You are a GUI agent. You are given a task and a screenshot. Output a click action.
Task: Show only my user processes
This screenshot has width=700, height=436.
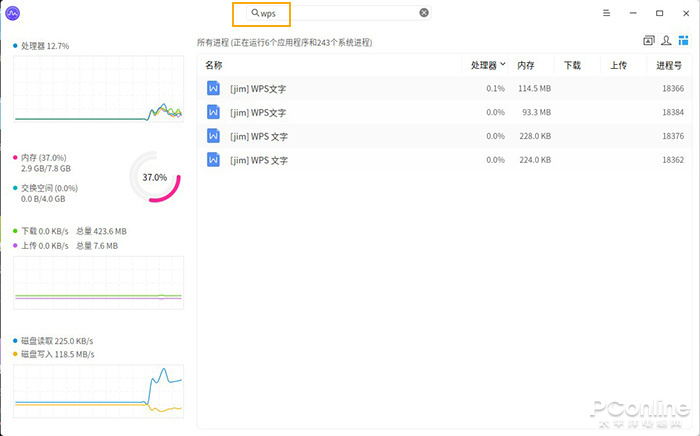(666, 41)
